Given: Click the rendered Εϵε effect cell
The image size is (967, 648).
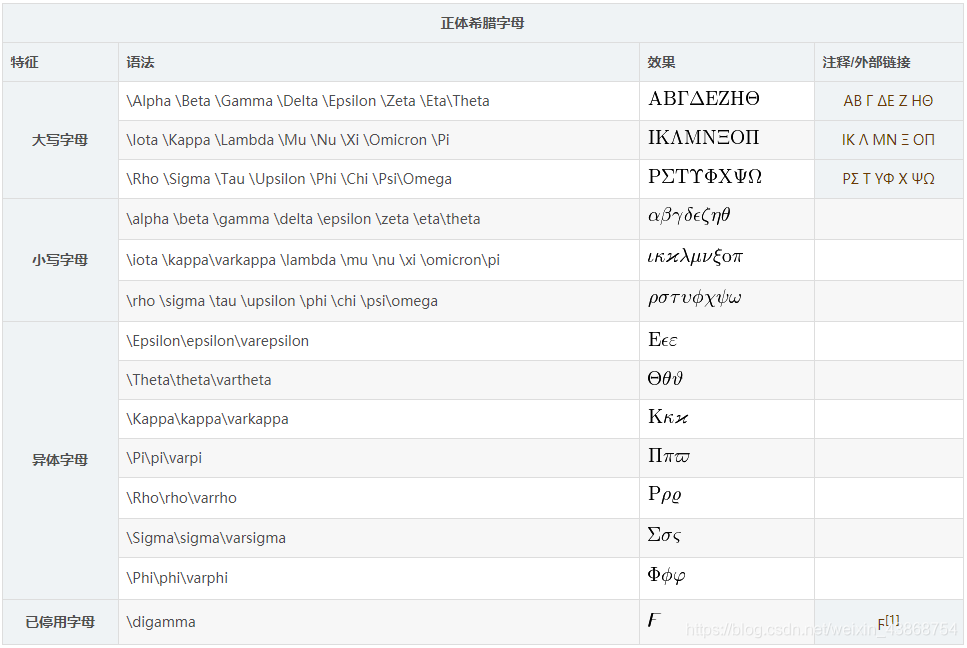Looking at the screenshot, I should [x=726, y=341].
